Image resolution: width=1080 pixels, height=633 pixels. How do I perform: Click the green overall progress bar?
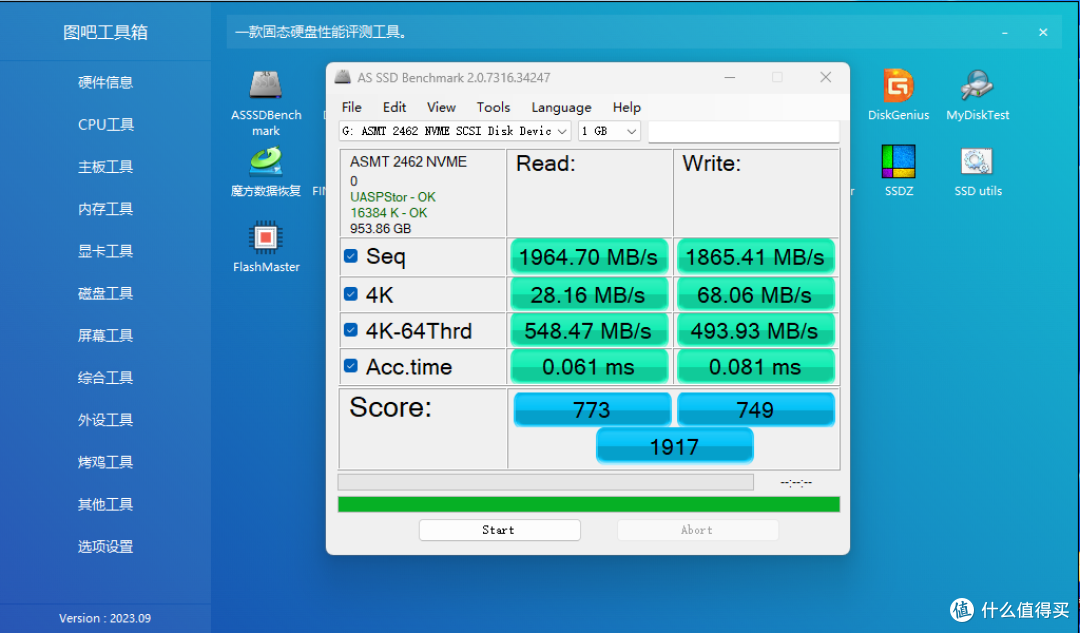point(589,504)
